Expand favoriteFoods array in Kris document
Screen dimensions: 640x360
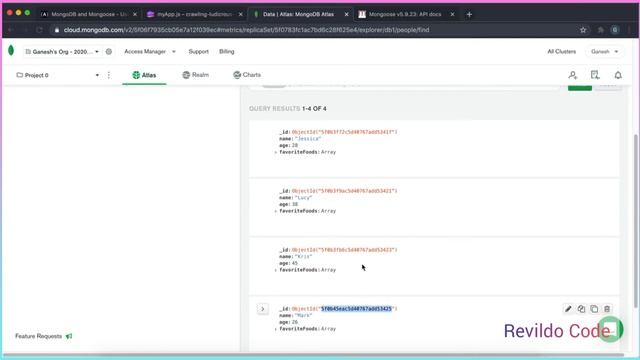click(x=276, y=270)
